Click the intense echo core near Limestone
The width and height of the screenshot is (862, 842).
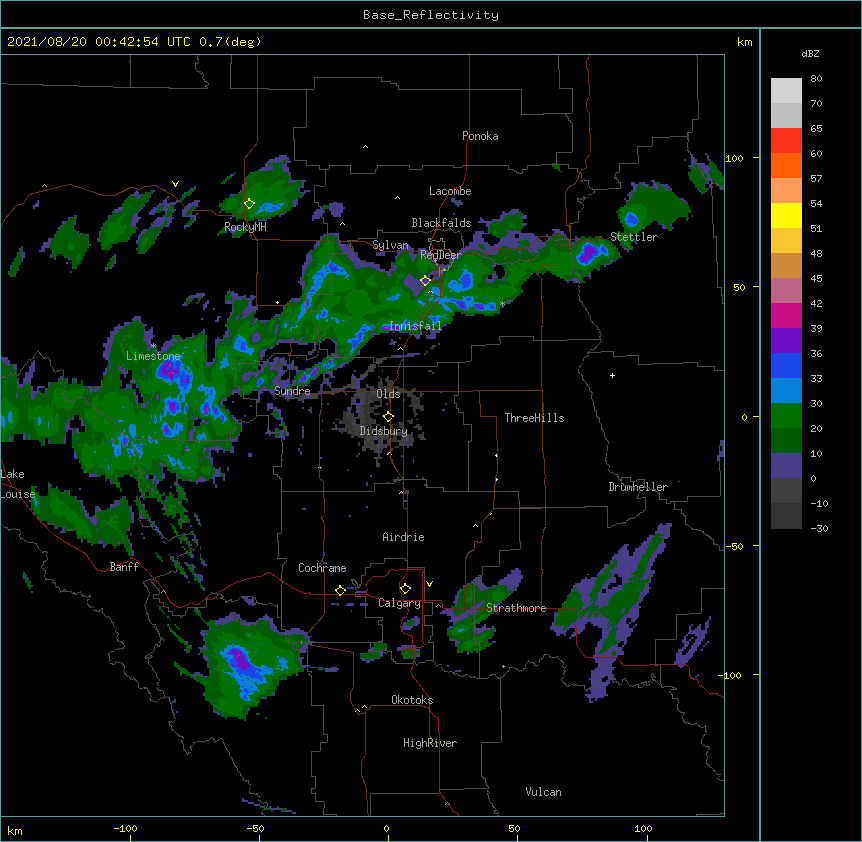169,371
